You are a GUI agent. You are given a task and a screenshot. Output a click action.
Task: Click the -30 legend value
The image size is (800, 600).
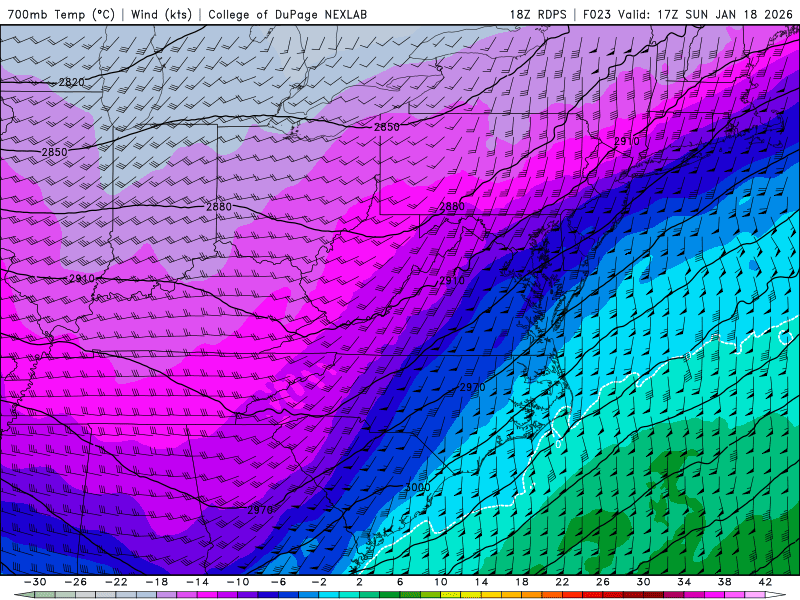(35, 582)
